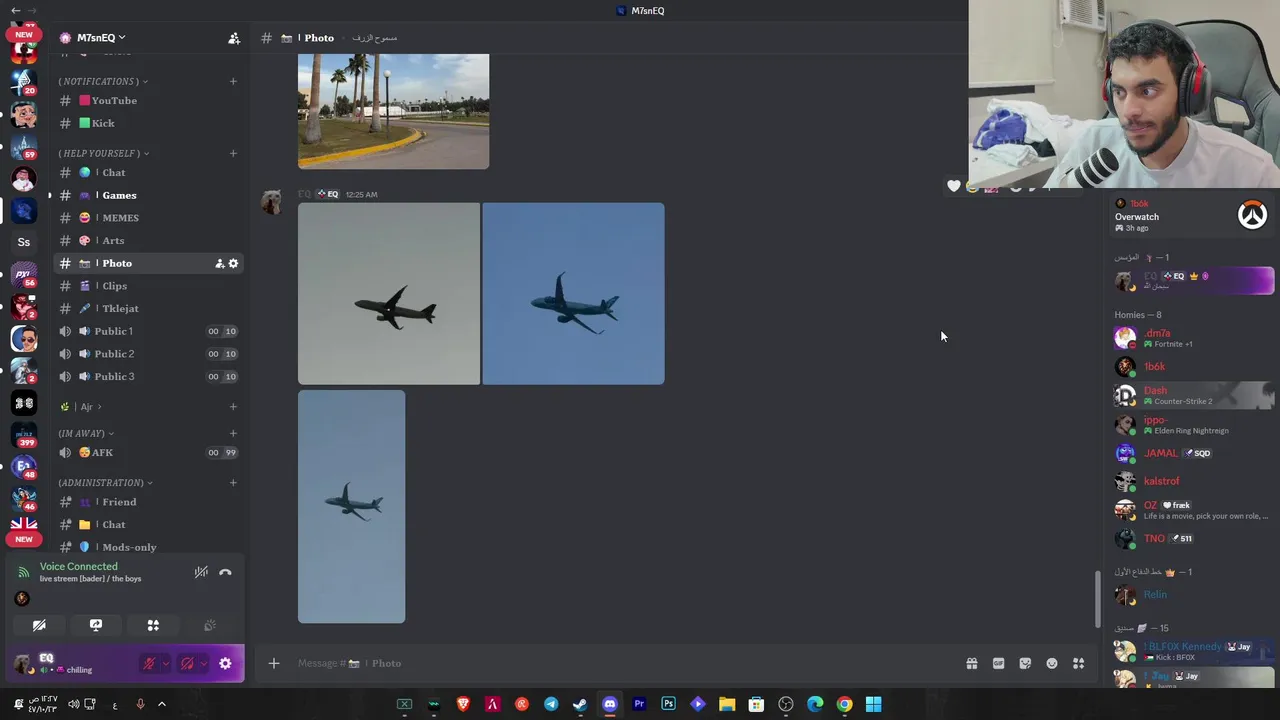Open the Overwatch activity card
The image size is (1280, 720).
(1192, 215)
